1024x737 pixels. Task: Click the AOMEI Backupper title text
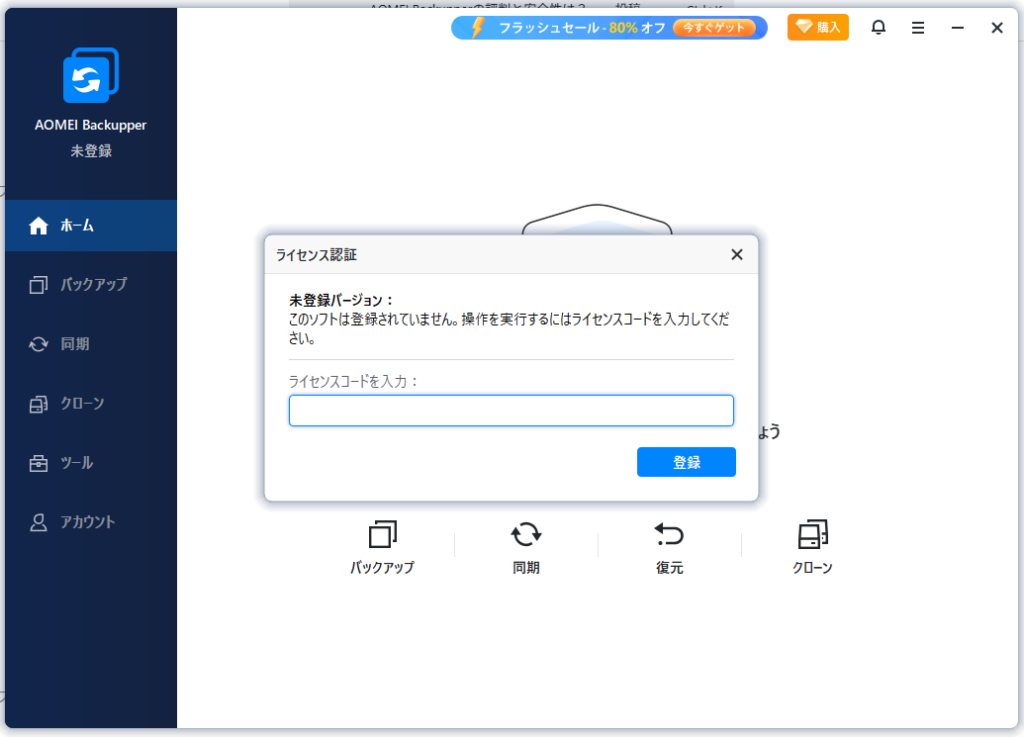[91, 125]
